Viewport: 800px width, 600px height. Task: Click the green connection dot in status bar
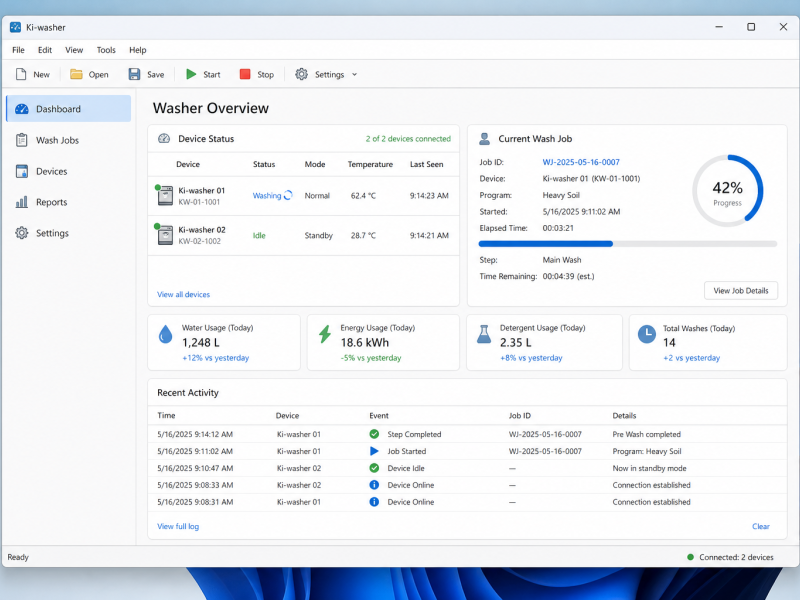(x=690, y=557)
